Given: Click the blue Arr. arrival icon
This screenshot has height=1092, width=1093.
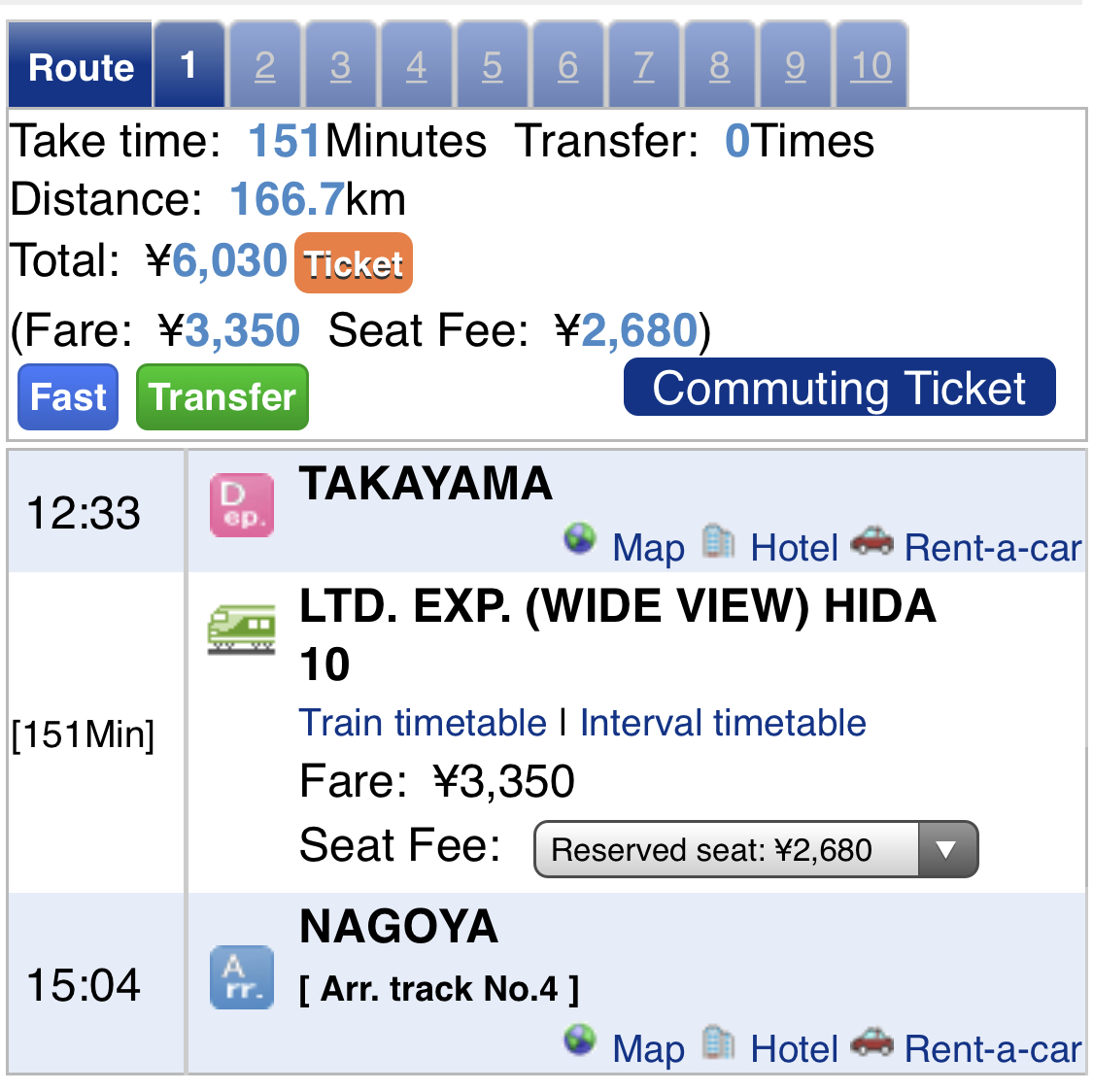Looking at the screenshot, I should click(241, 977).
